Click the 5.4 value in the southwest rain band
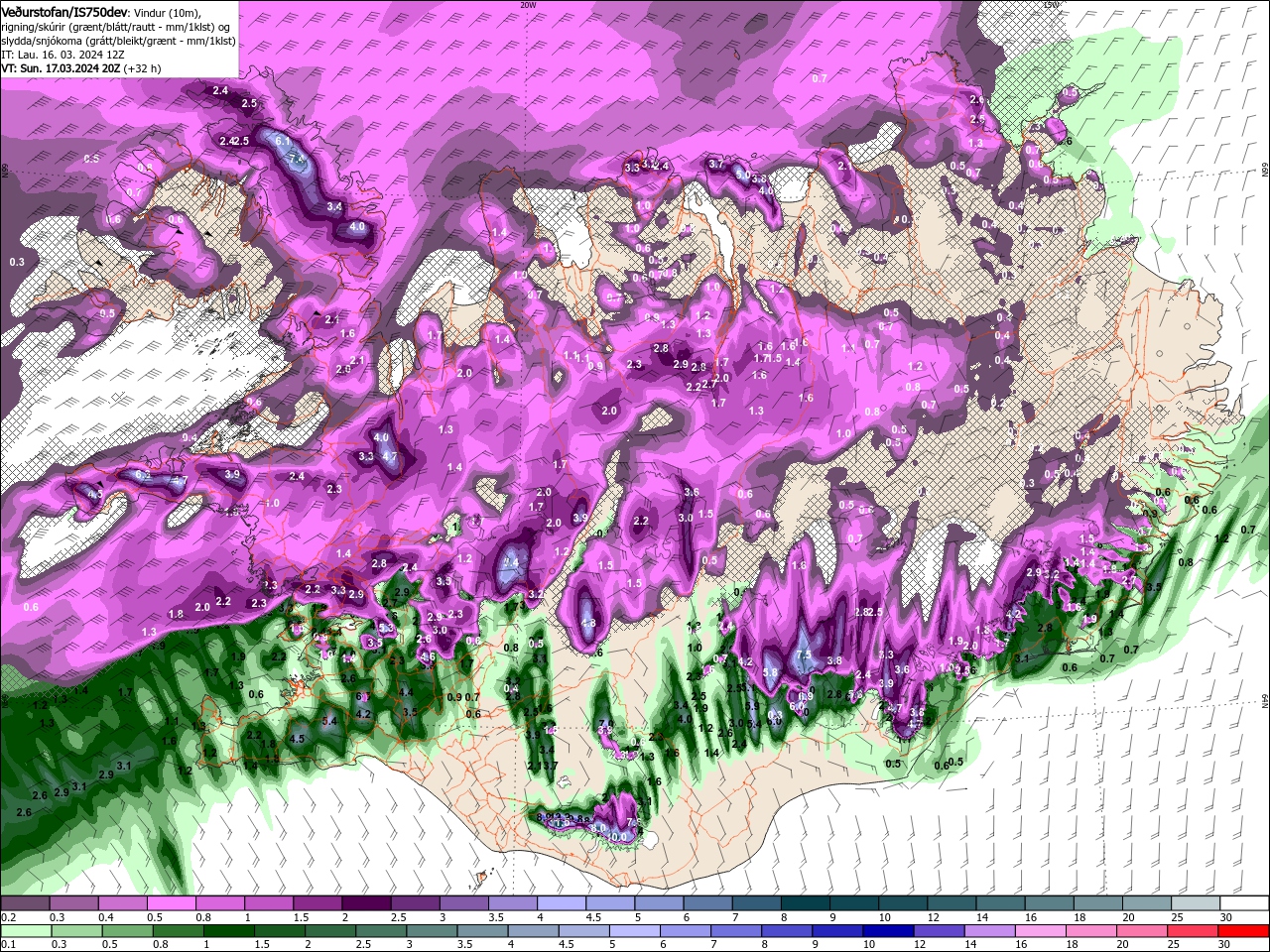1270x952 pixels. click(330, 721)
